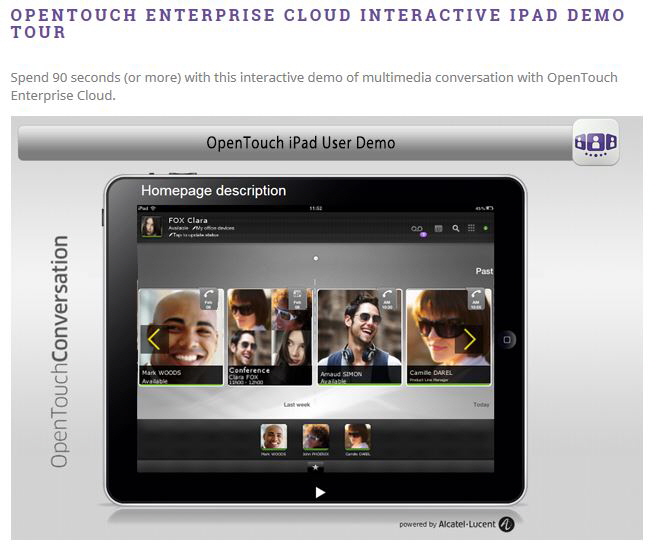Open Arnaud SIMON conversation card
This screenshot has height=549, width=656.
pos(360,337)
